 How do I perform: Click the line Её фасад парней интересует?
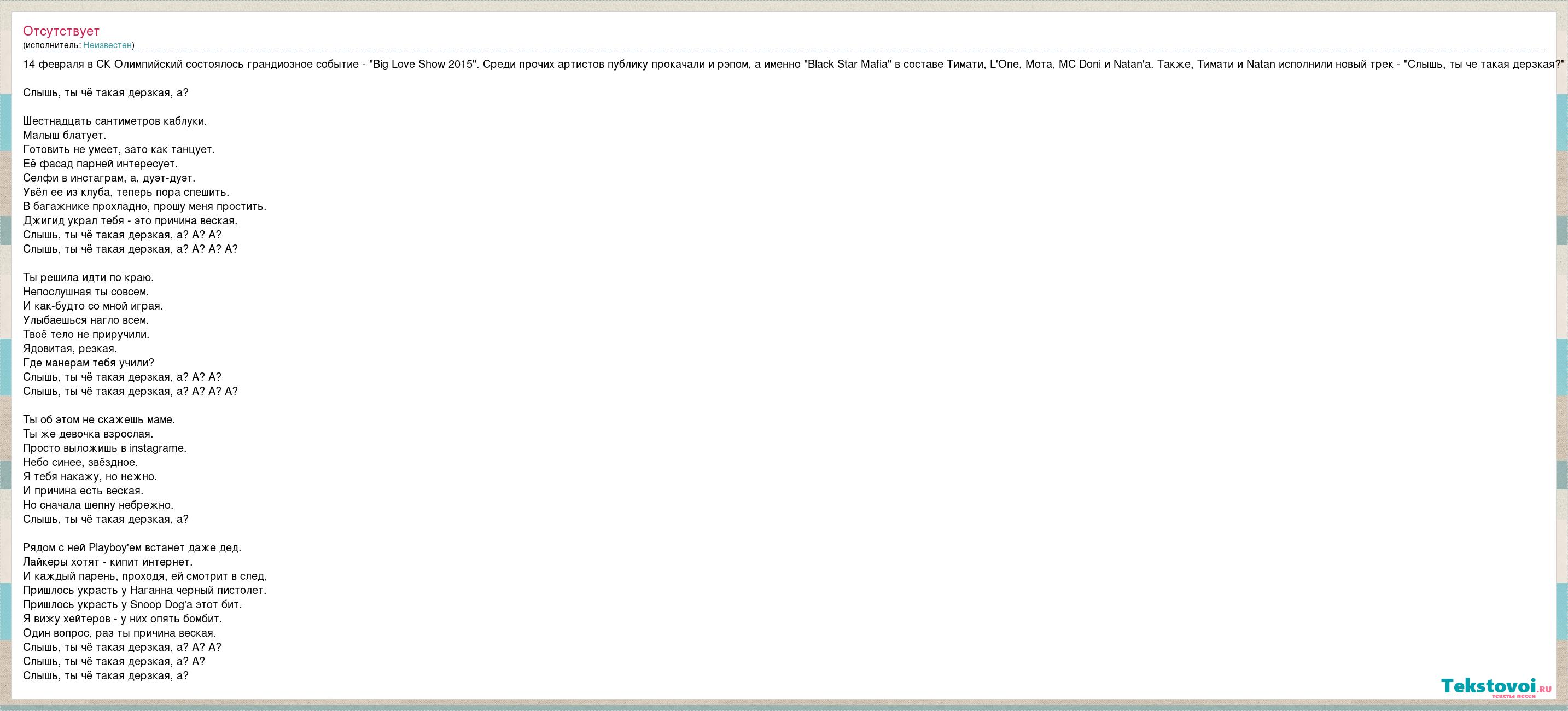(x=101, y=164)
